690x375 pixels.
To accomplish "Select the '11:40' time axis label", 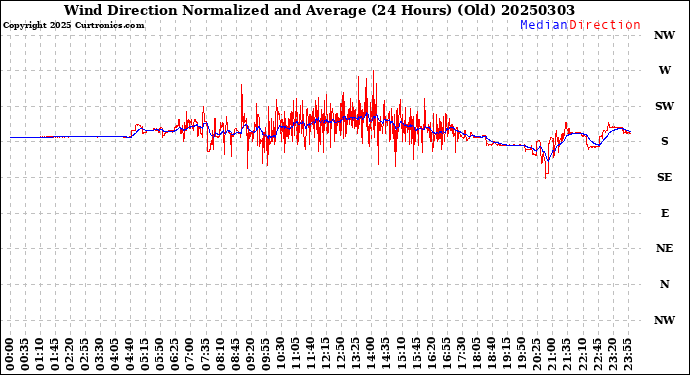I will tap(310, 354).
